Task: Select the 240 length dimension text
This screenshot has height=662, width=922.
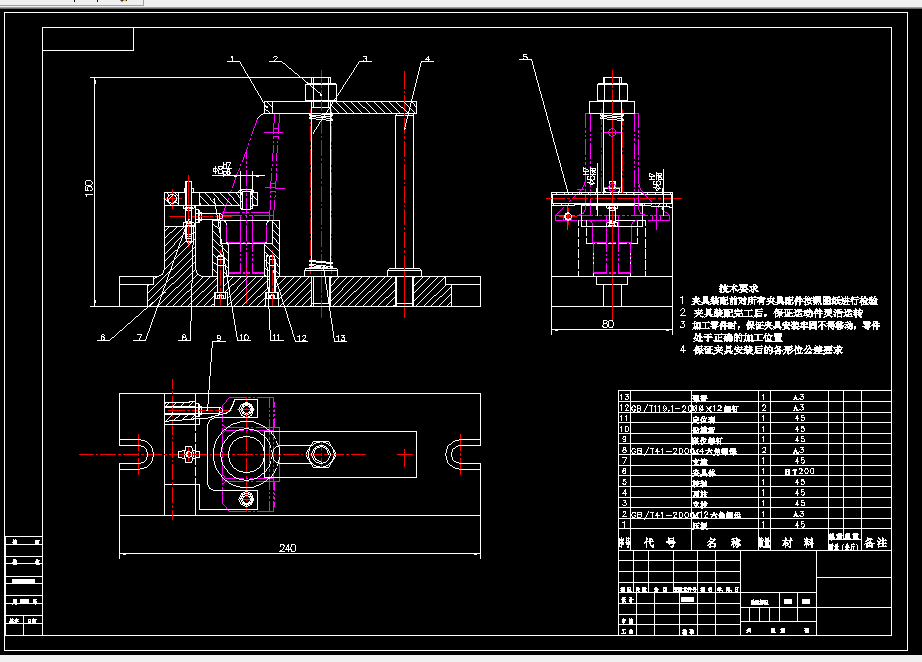Action: [288, 548]
